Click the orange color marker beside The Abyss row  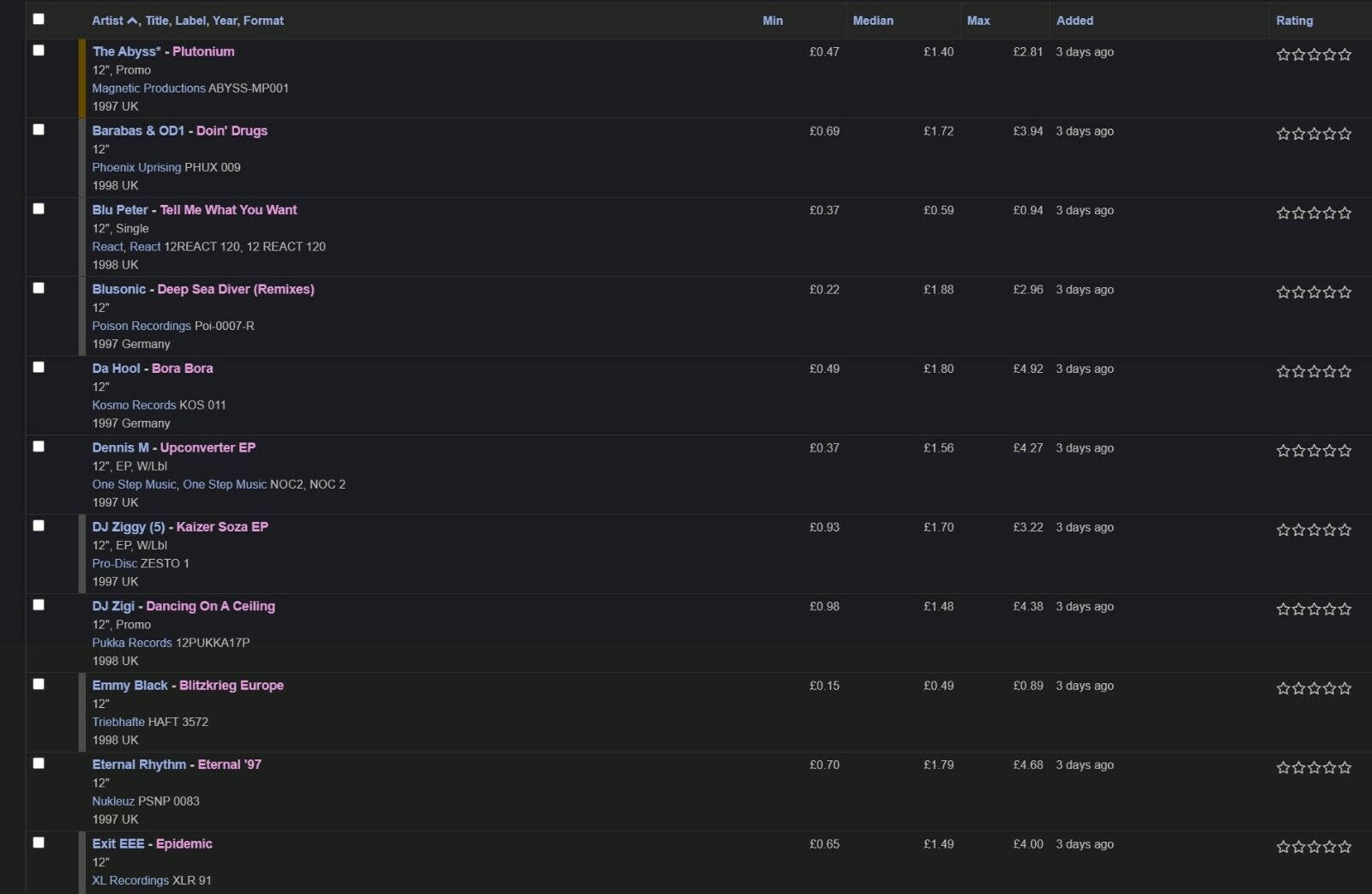tap(82, 78)
